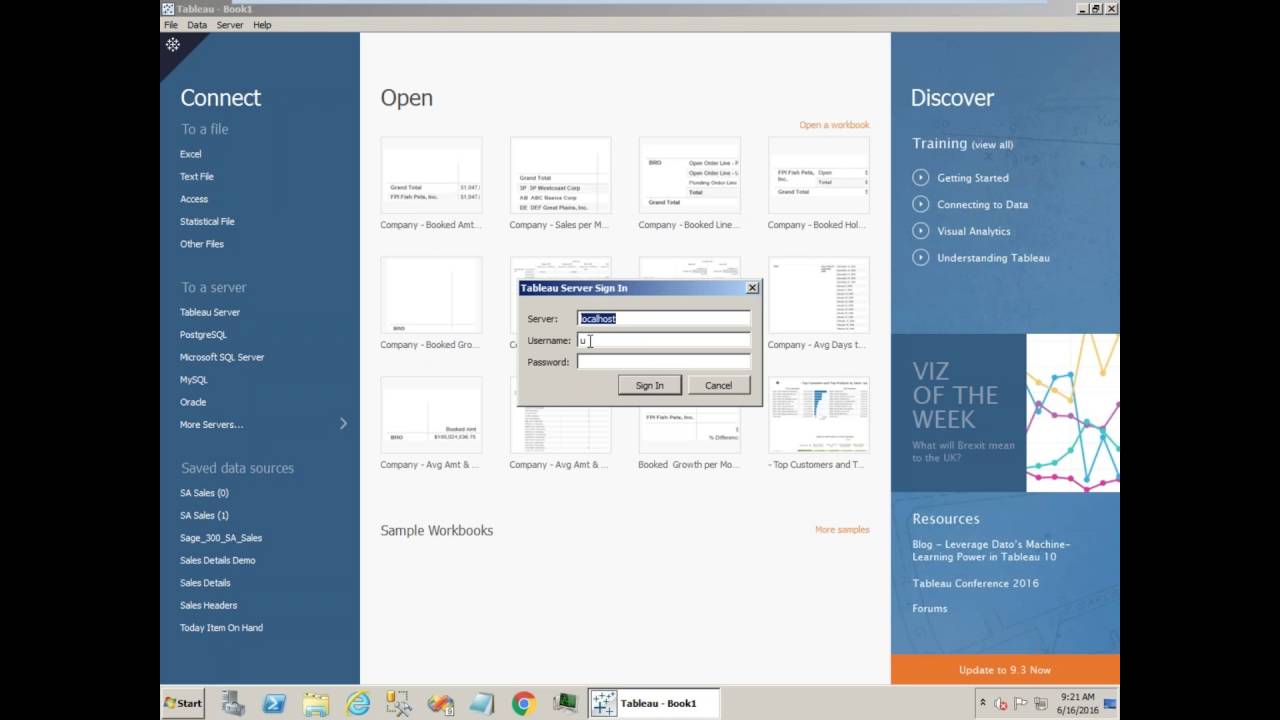The height and width of the screenshot is (720, 1280).
Task: Select Tableau - Book1 taskbar button
Action: pyautogui.click(x=654, y=703)
